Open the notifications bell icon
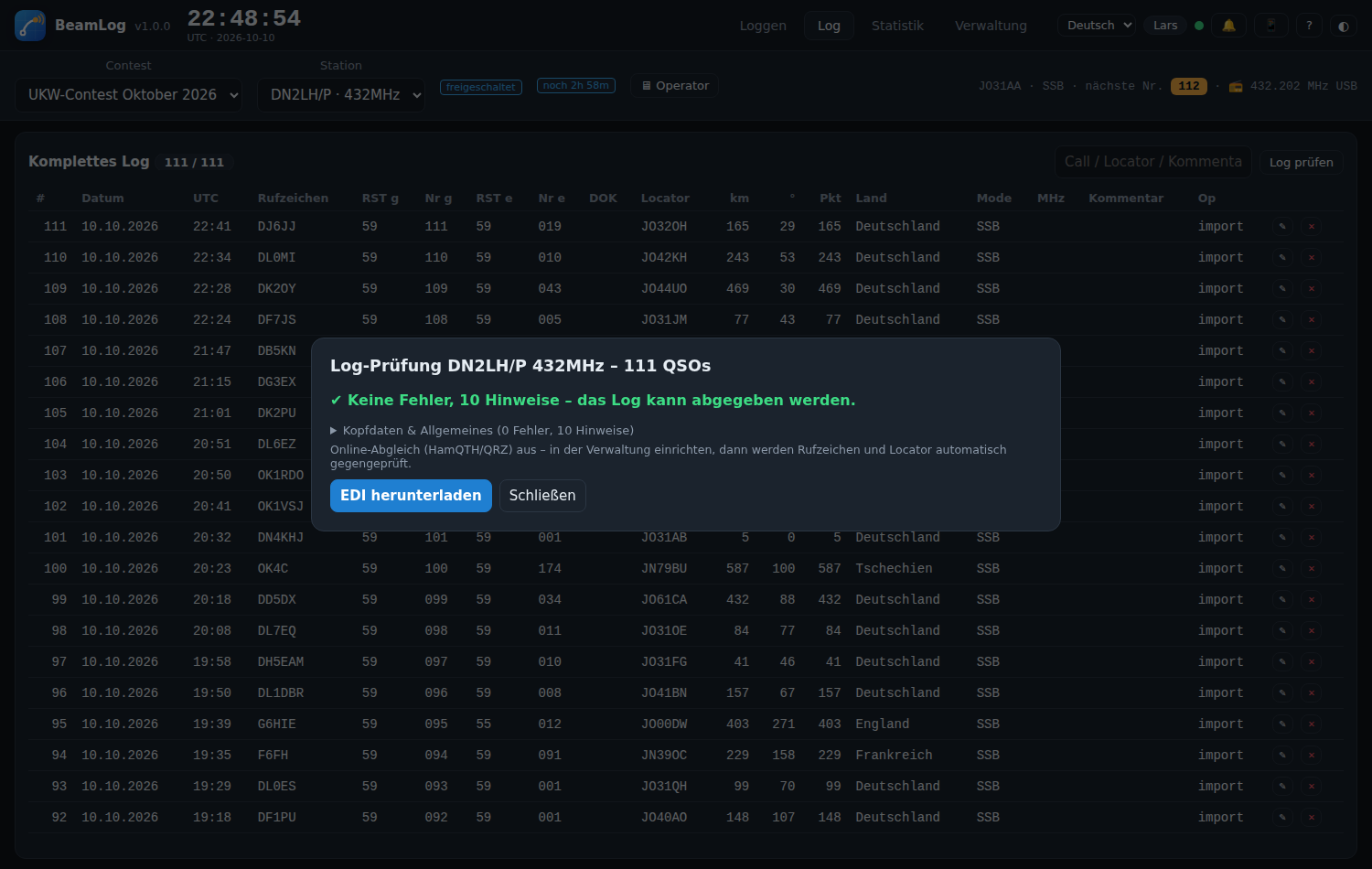The image size is (1372, 869). pos(1229,26)
